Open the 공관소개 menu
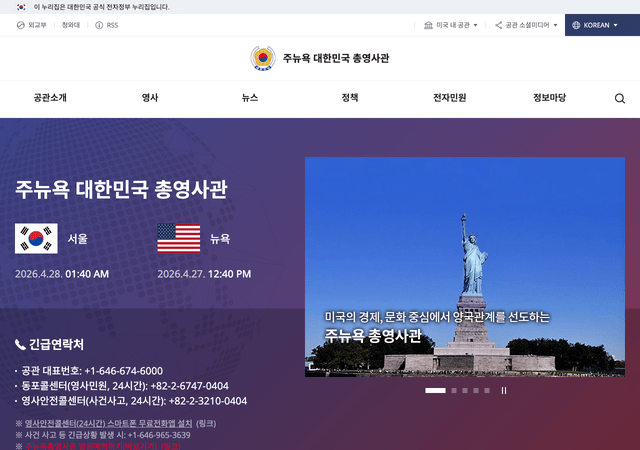 50,98
